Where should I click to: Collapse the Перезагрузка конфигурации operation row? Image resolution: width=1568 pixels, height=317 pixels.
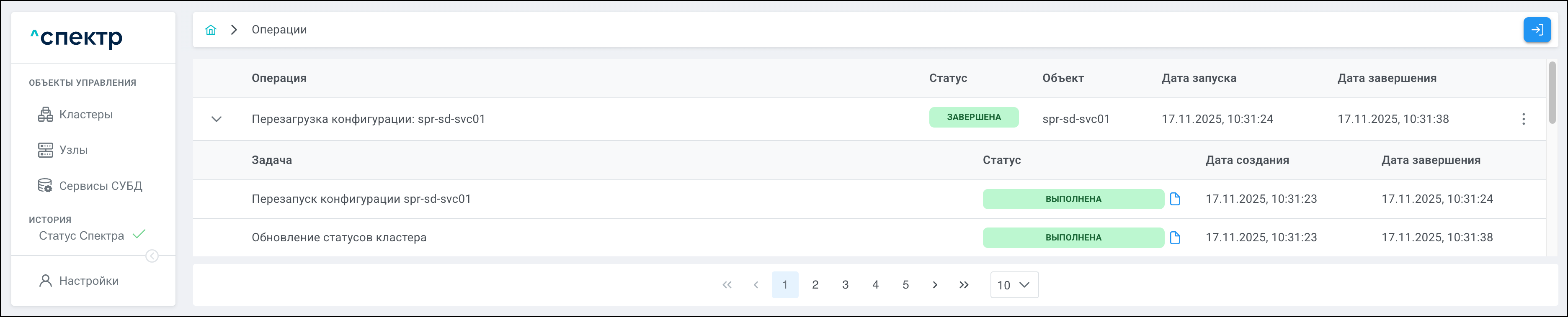point(216,119)
